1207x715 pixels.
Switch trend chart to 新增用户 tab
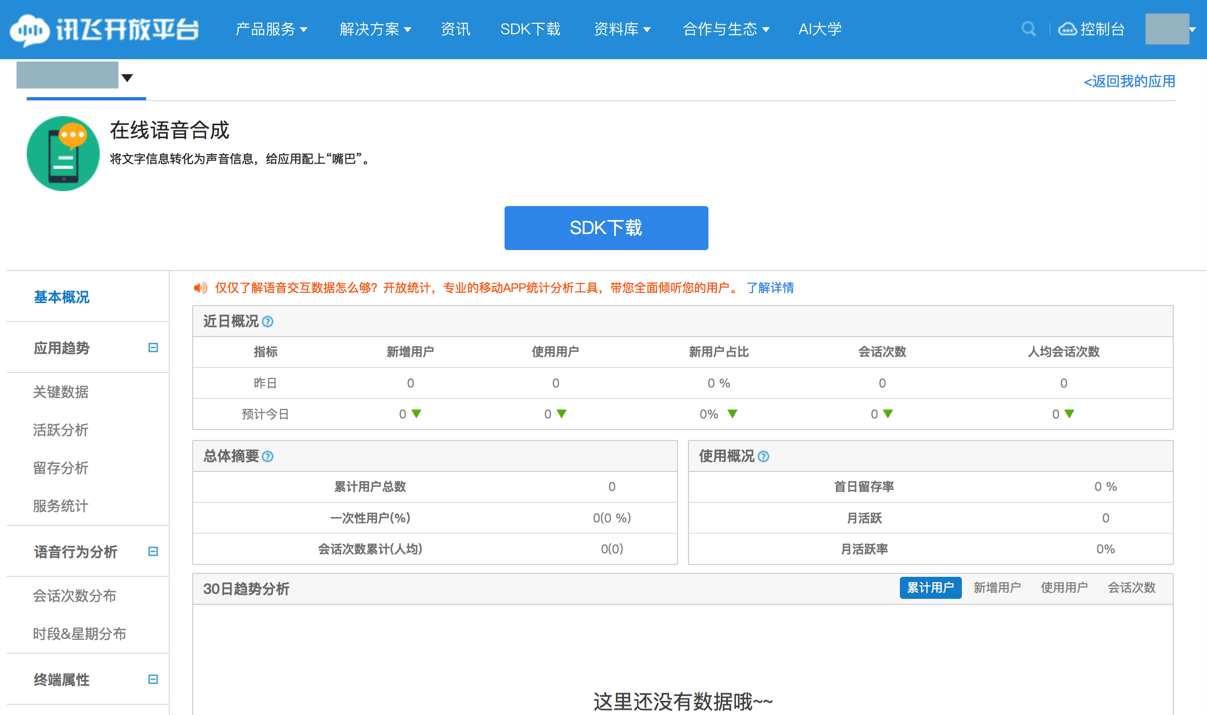(997, 588)
